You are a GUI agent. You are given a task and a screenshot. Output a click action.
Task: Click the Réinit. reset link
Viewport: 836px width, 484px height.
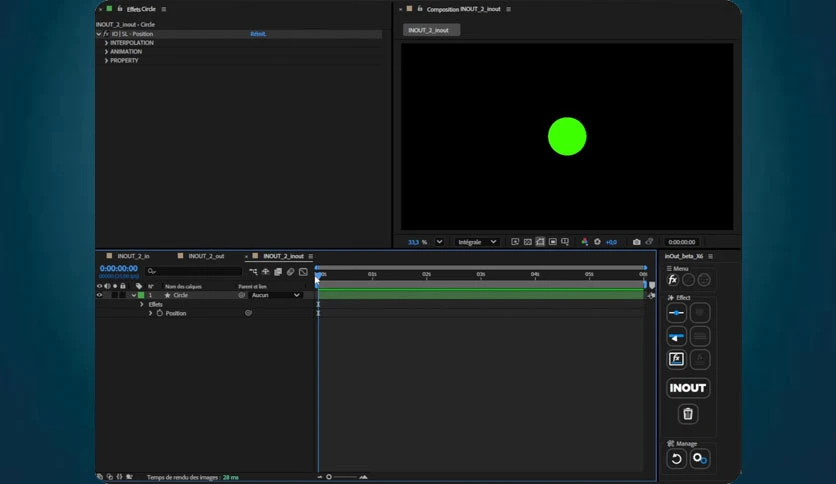click(258, 34)
